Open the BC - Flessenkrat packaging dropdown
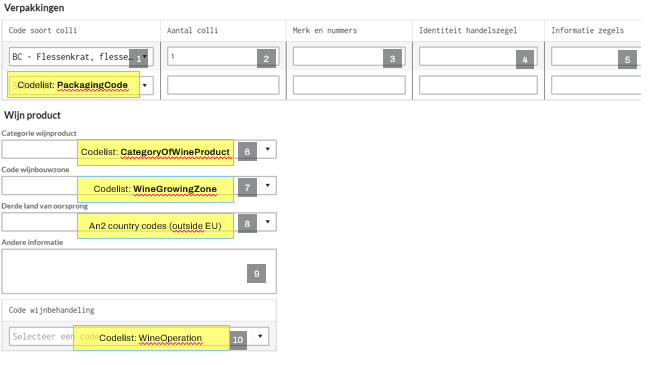Screen dimensions: 648x365 pos(81,57)
